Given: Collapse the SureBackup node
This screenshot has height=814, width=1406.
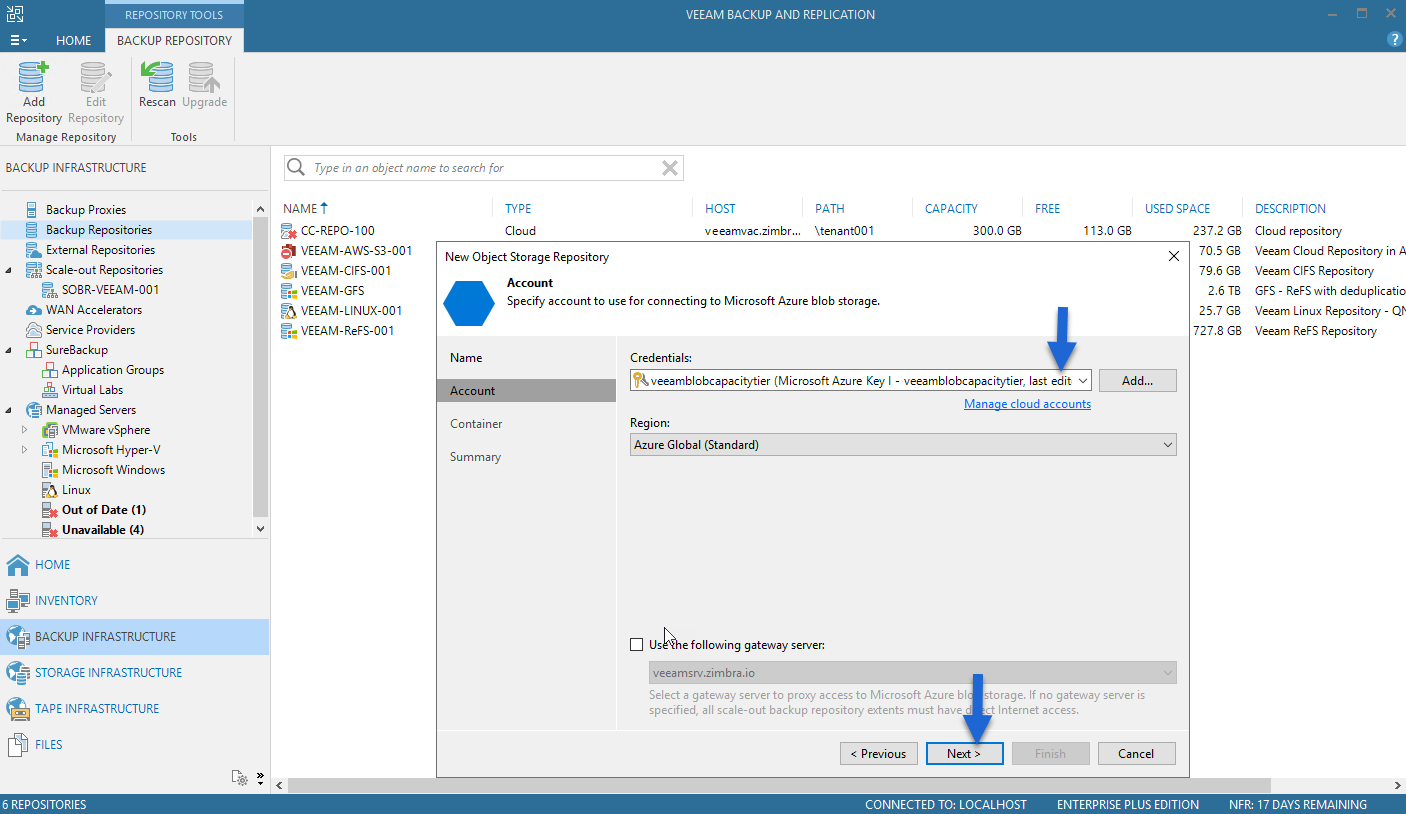Looking at the screenshot, I should 9,350.
